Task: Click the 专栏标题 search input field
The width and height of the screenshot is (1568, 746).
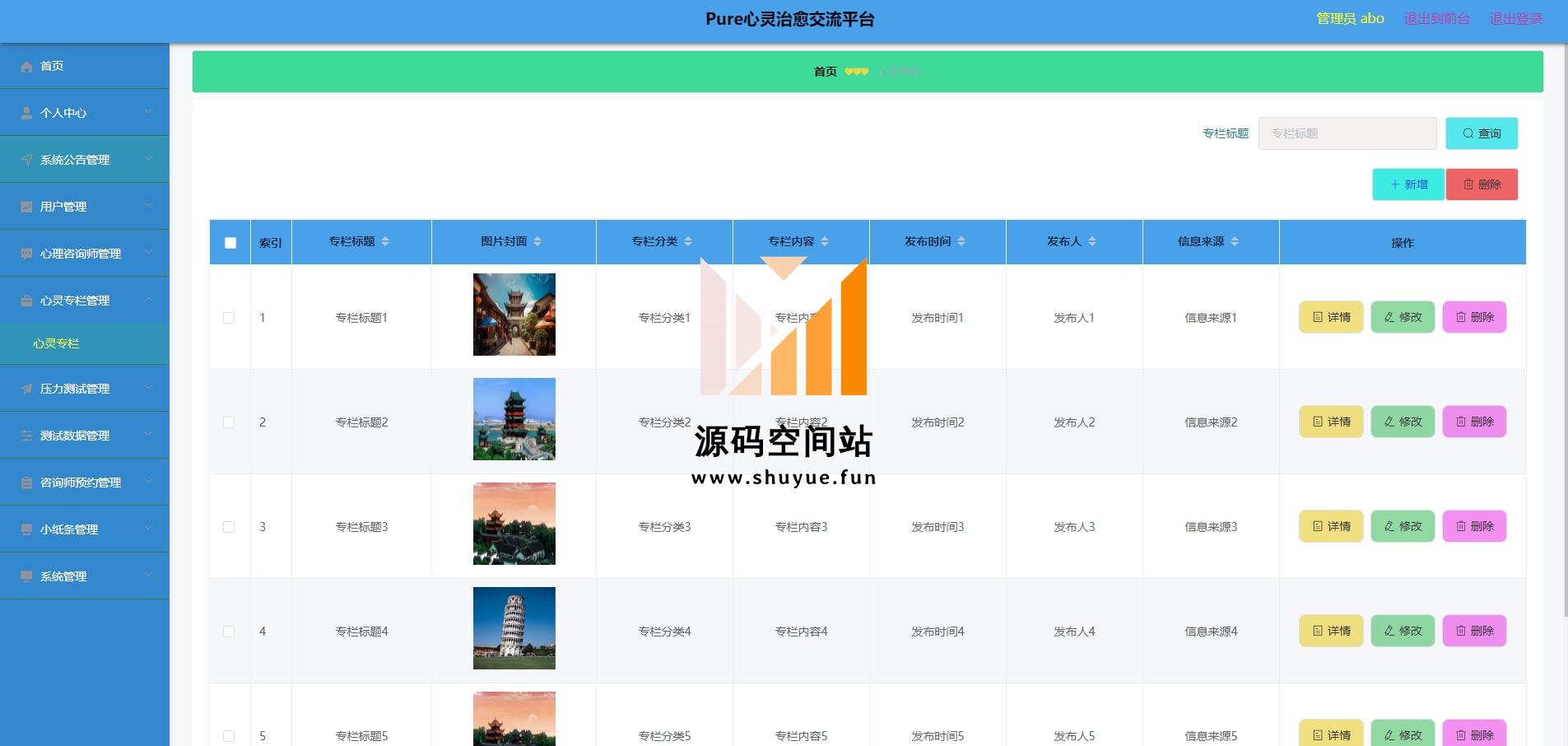Action: (x=1347, y=133)
